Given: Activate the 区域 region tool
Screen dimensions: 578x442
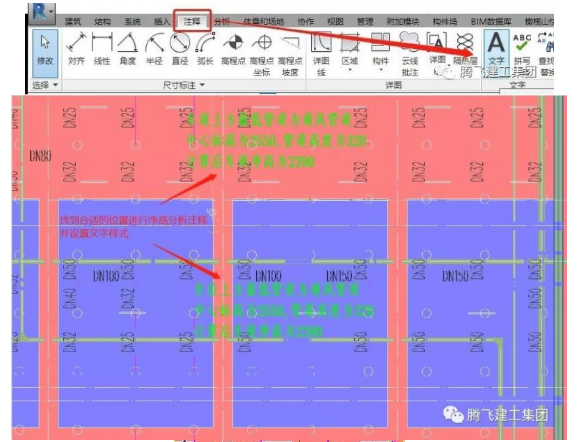Looking at the screenshot, I should click(349, 49).
